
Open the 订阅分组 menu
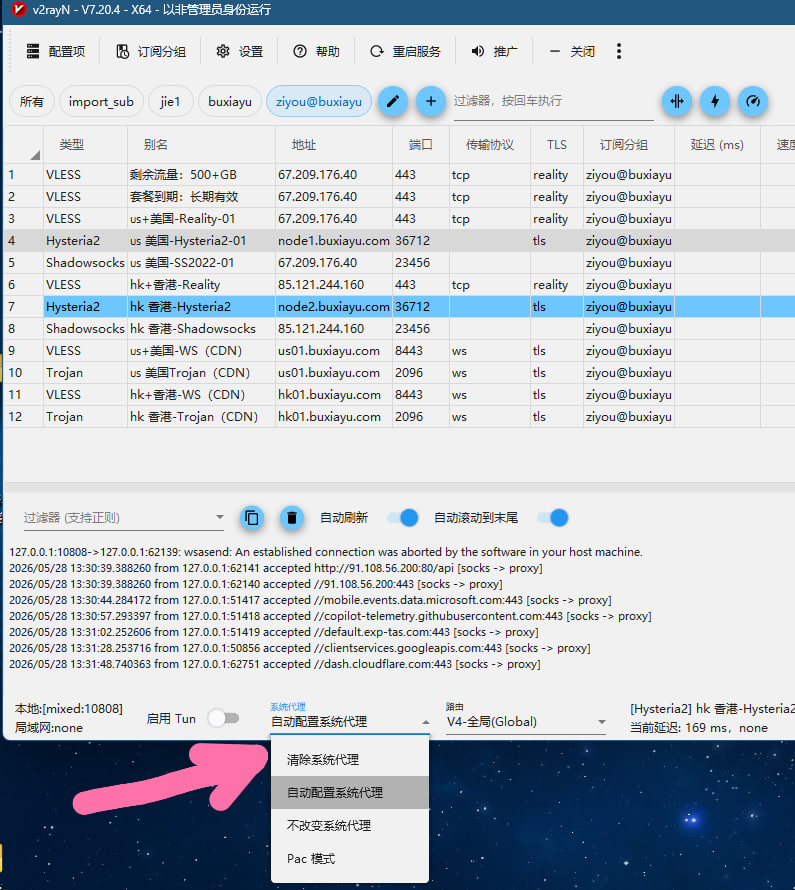(151, 52)
